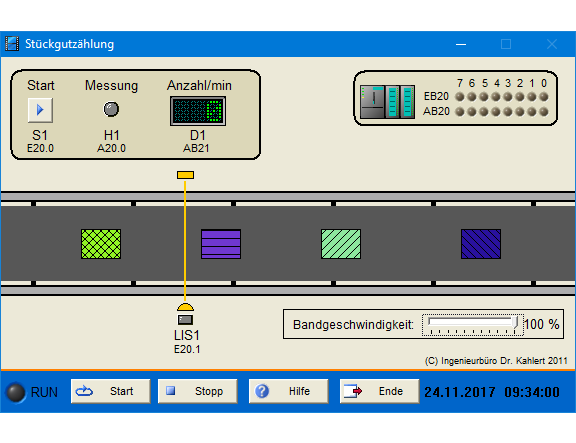Toggle EB20 bit 7 LED

pos(460,97)
